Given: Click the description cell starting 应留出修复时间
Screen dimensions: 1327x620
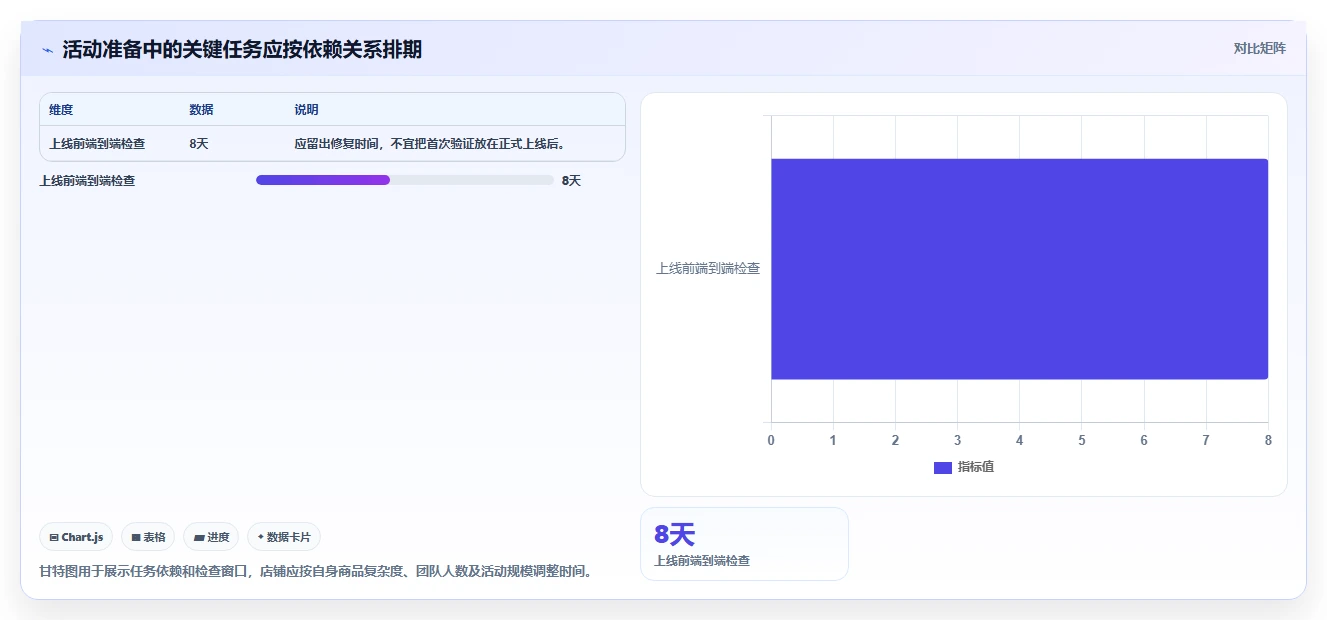Looking at the screenshot, I should click(x=431, y=144).
